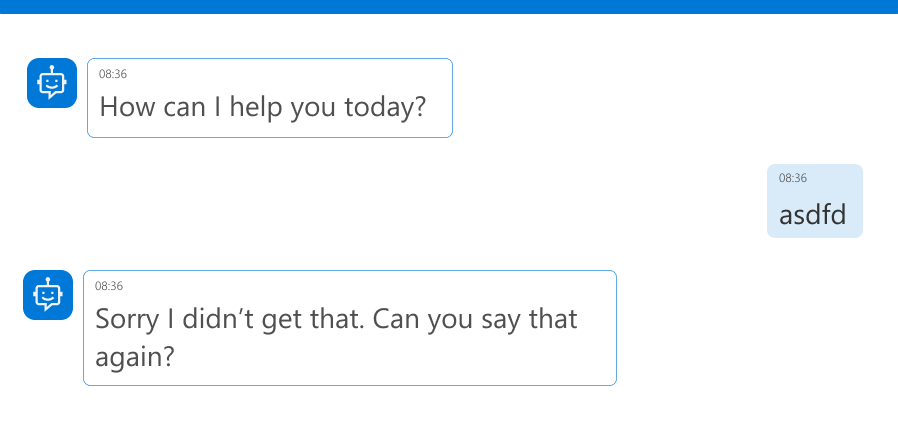Click the word 'help' in the first message
This screenshot has width=898, height=429.
[257, 106]
